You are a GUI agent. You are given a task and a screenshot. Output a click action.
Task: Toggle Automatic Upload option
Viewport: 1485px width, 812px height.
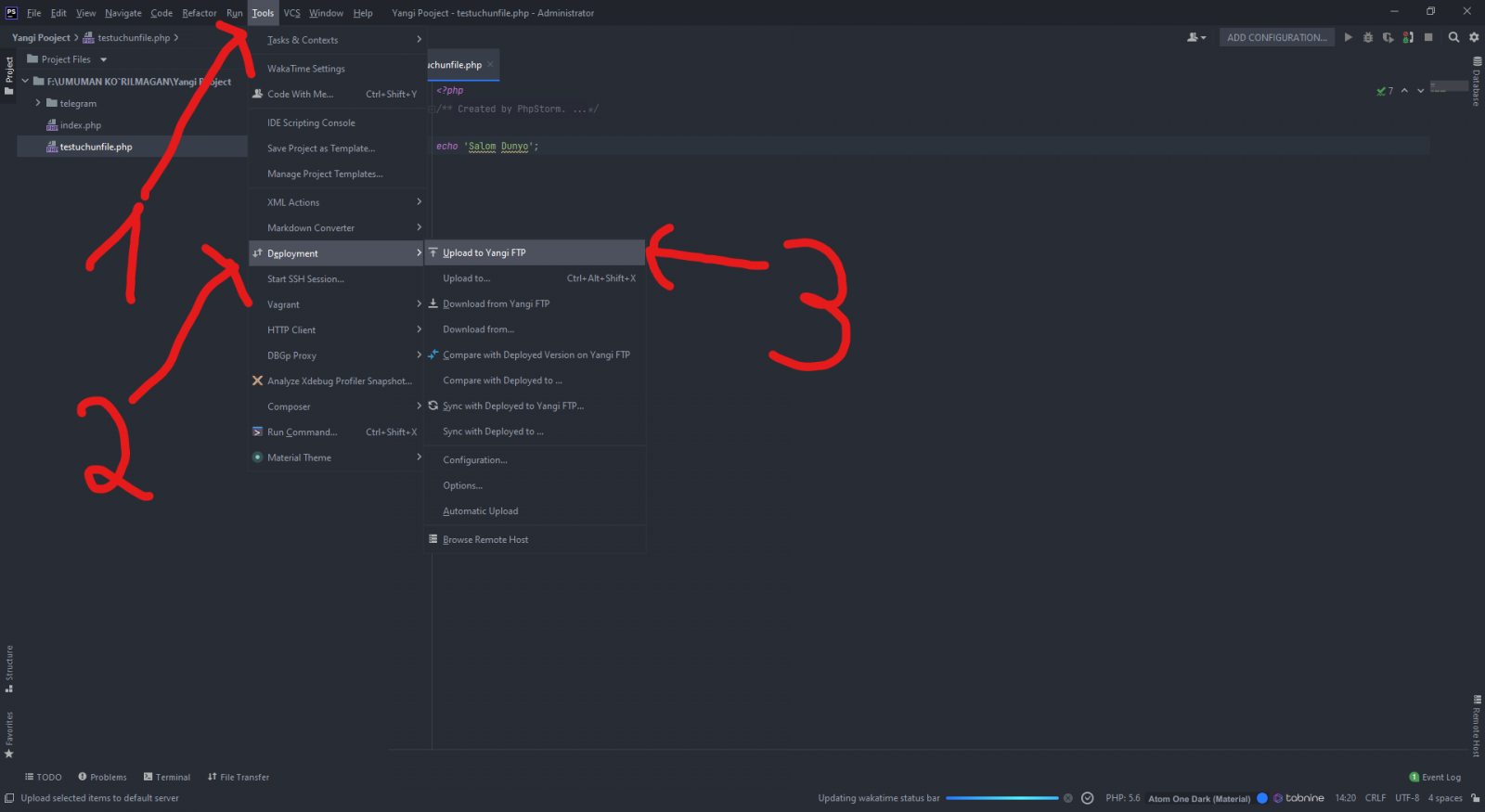[x=535, y=510]
